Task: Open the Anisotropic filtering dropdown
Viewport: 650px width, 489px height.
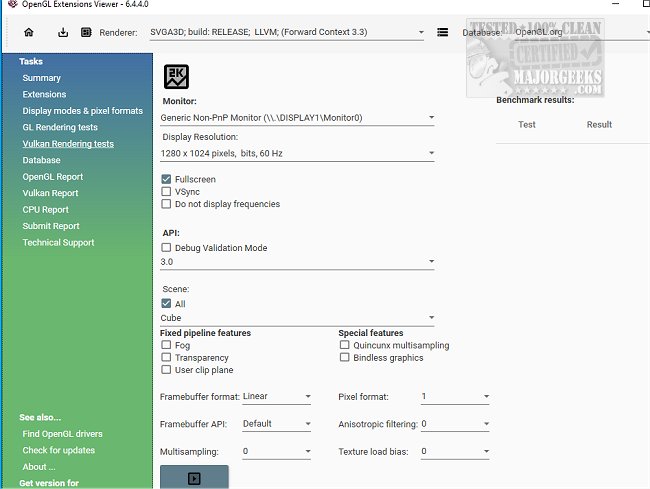Action: pos(455,424)
